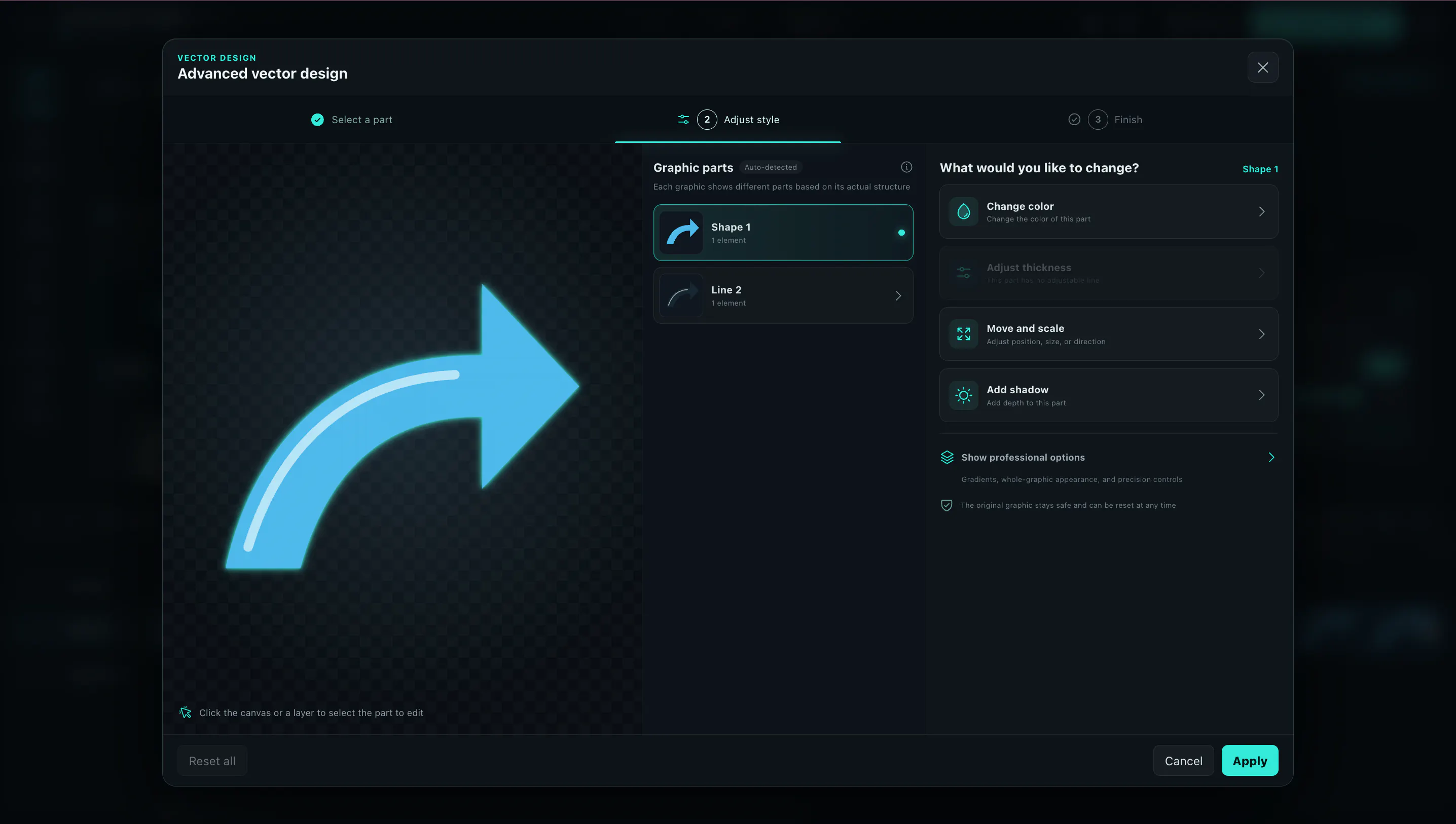1456x824 pixels.
Task: Click the Adjust thickness chevron
Action: coord(1262,273)
